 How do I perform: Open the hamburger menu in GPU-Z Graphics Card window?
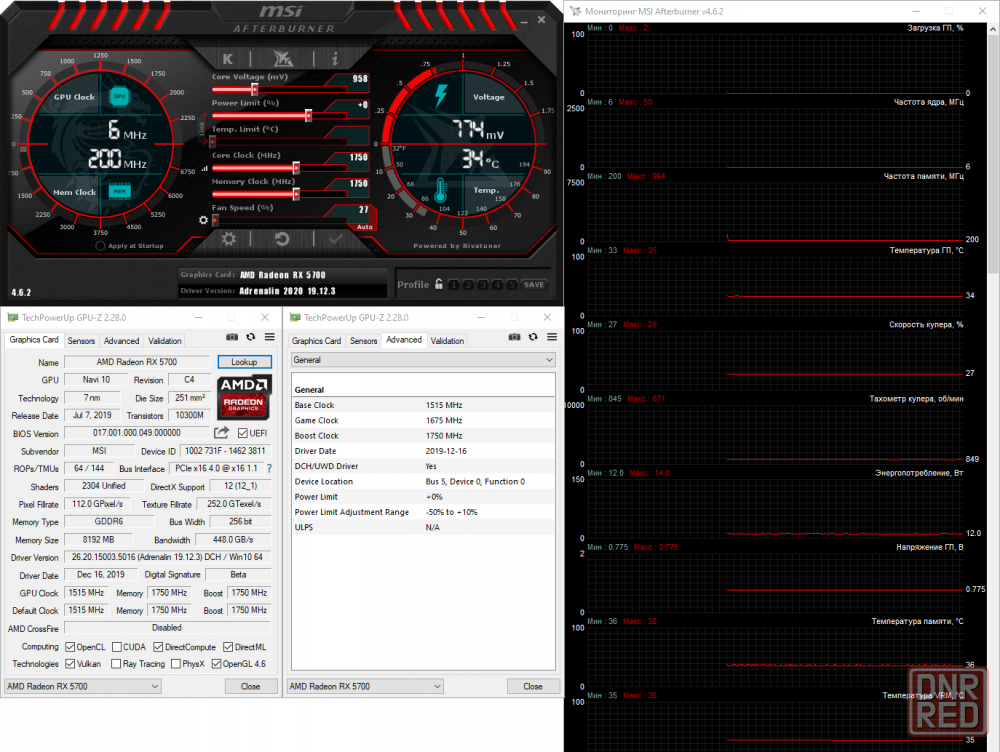(270, 337)
